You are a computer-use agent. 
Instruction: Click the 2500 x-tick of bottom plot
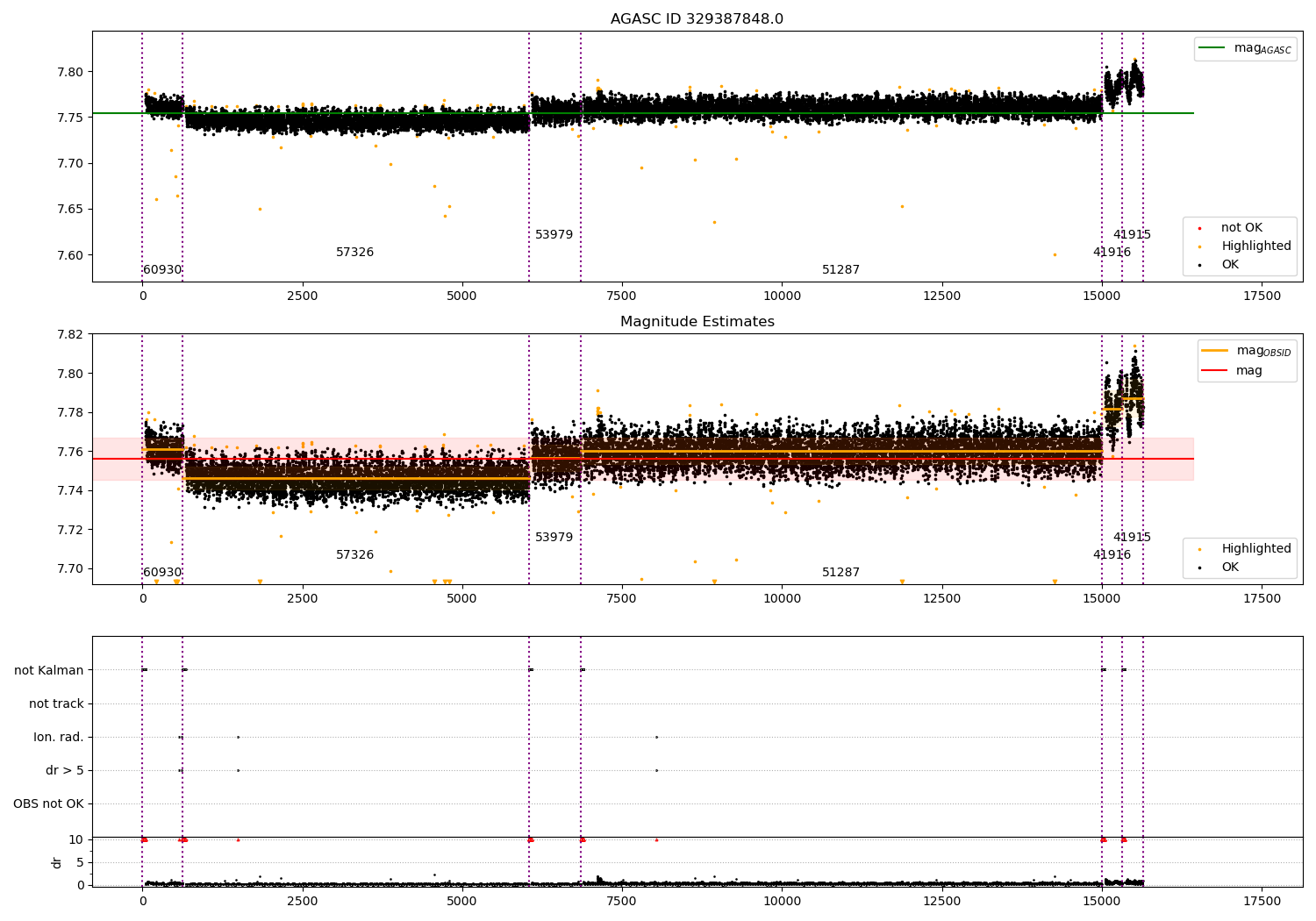click(x=302, y=901)
